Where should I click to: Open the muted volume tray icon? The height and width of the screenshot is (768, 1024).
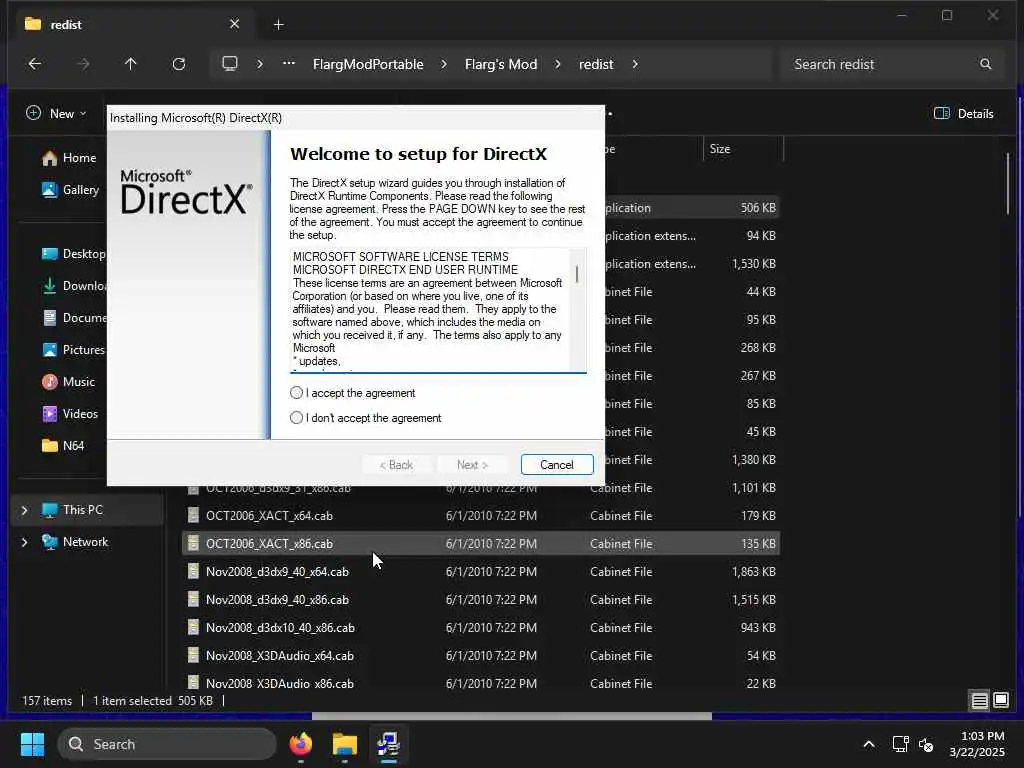pos(926,744)
